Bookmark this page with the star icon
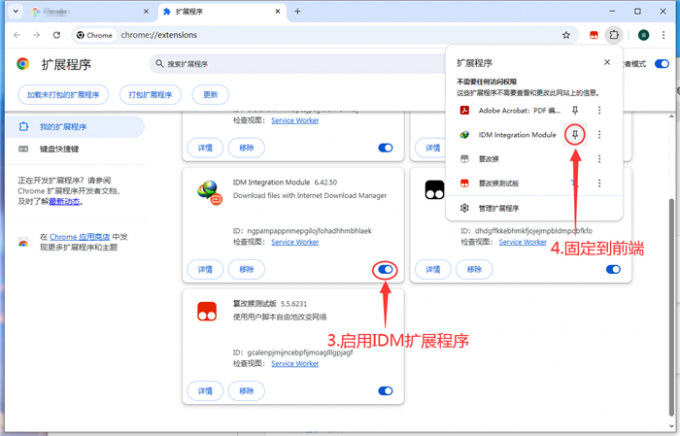The image size is (680, 436). tap(566, 35)
